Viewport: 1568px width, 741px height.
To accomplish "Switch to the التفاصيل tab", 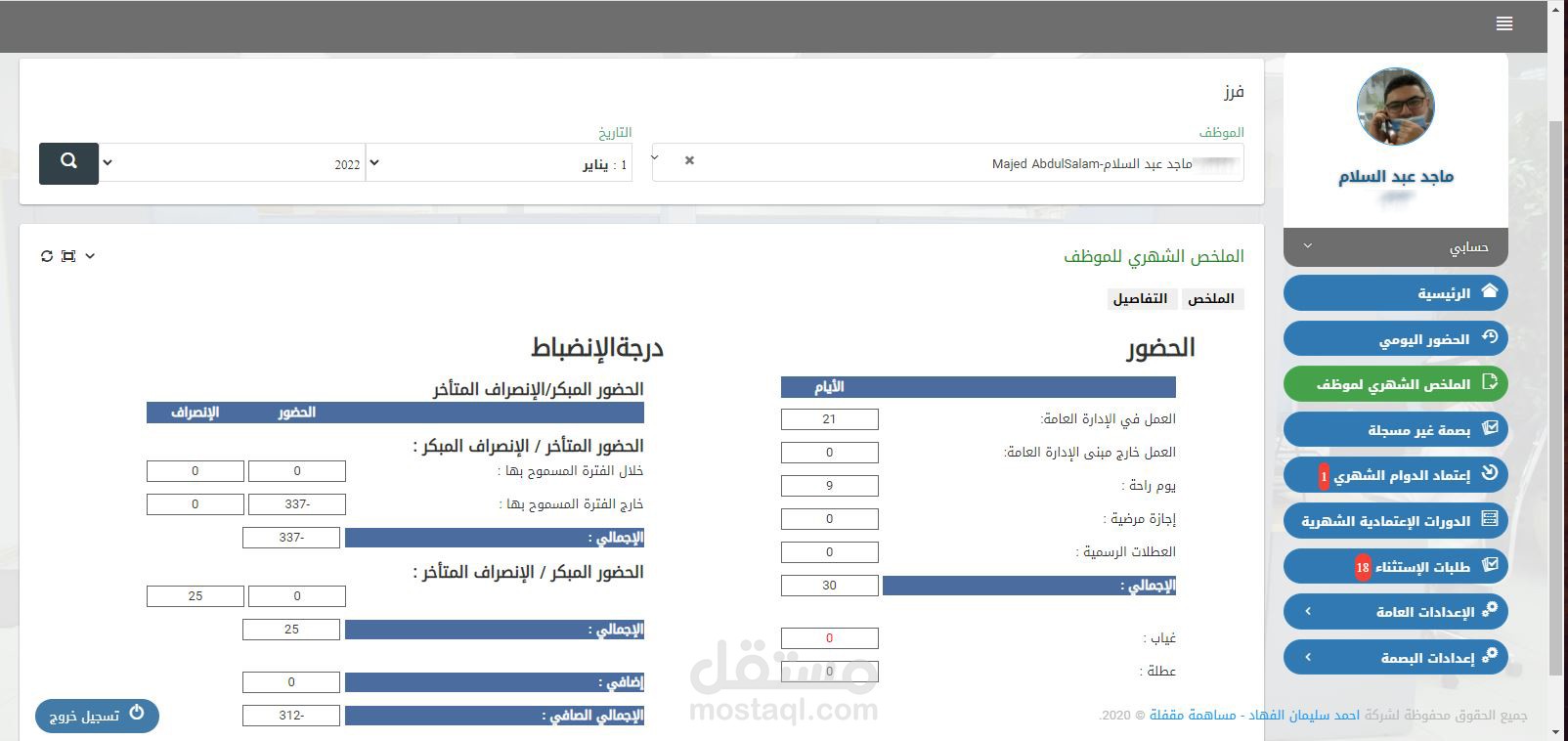I will coord(1140,299).
